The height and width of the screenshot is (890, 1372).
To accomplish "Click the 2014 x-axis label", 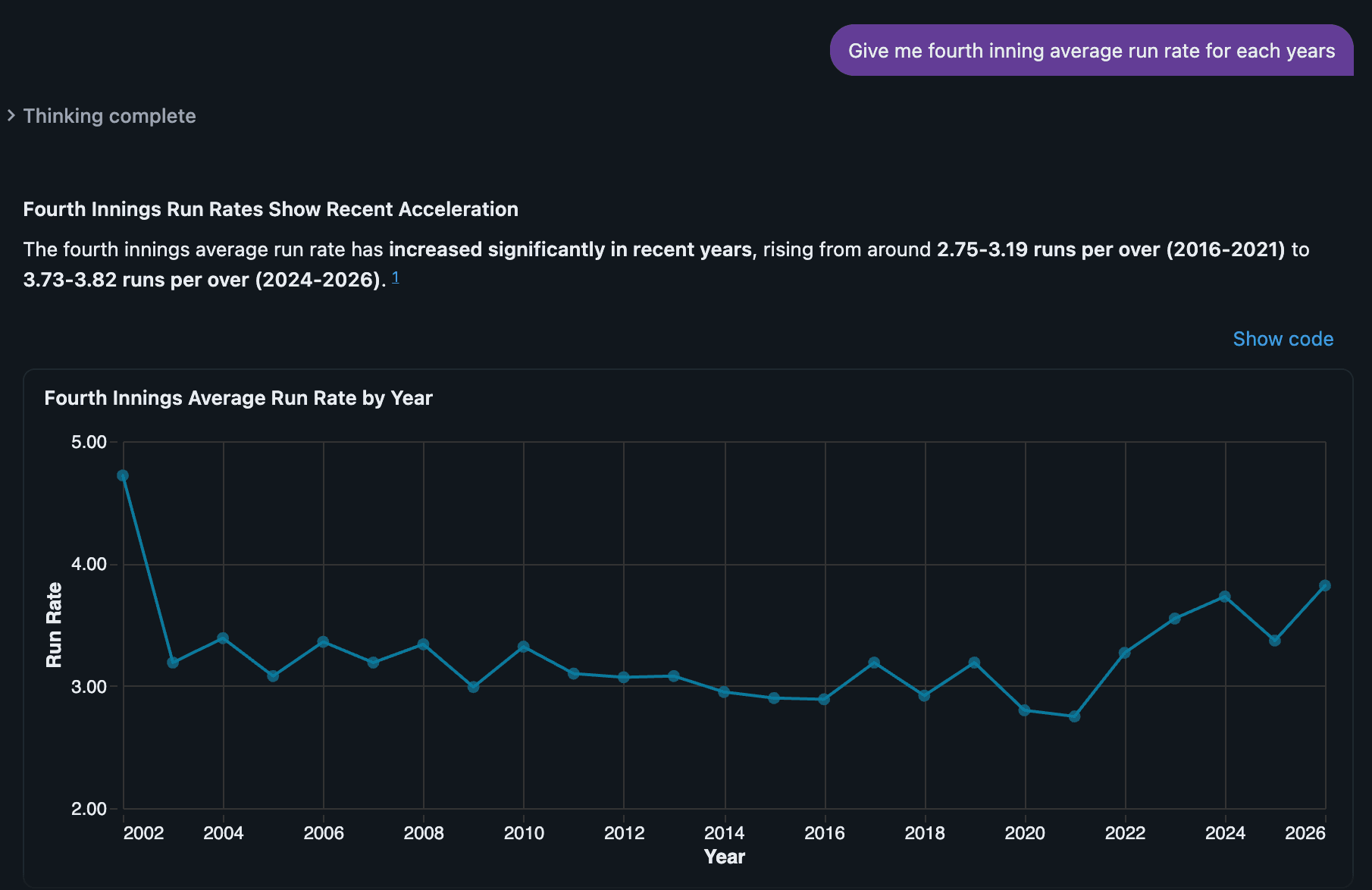I will coord(724,833).
